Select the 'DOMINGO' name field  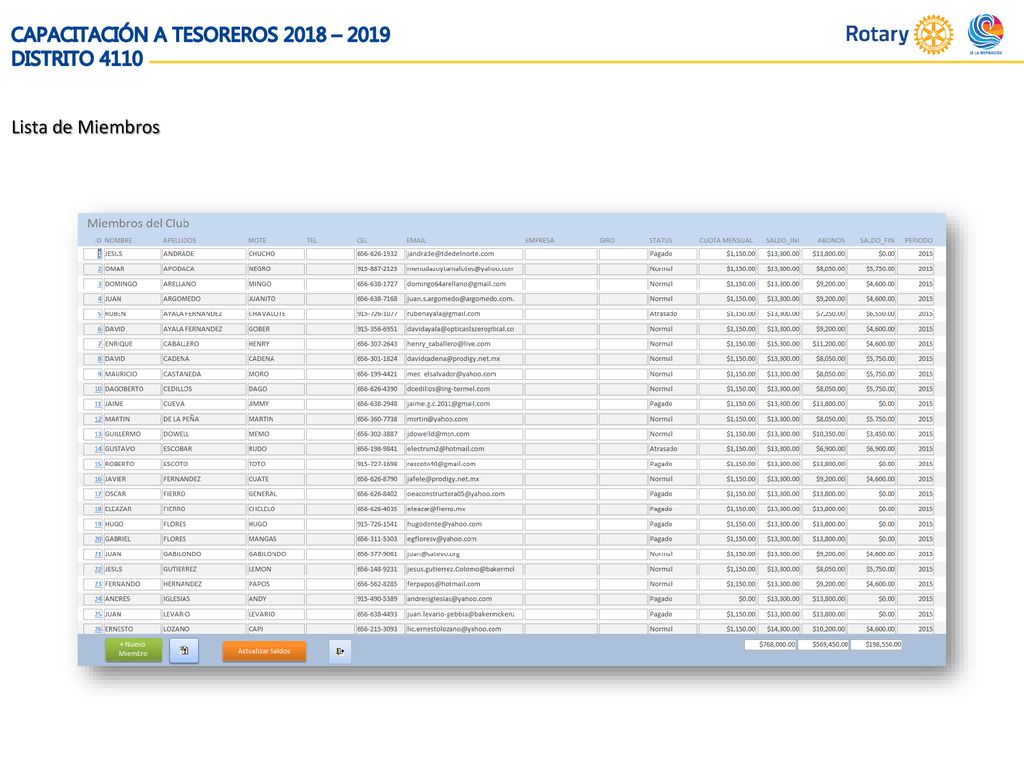coord(131,284)
